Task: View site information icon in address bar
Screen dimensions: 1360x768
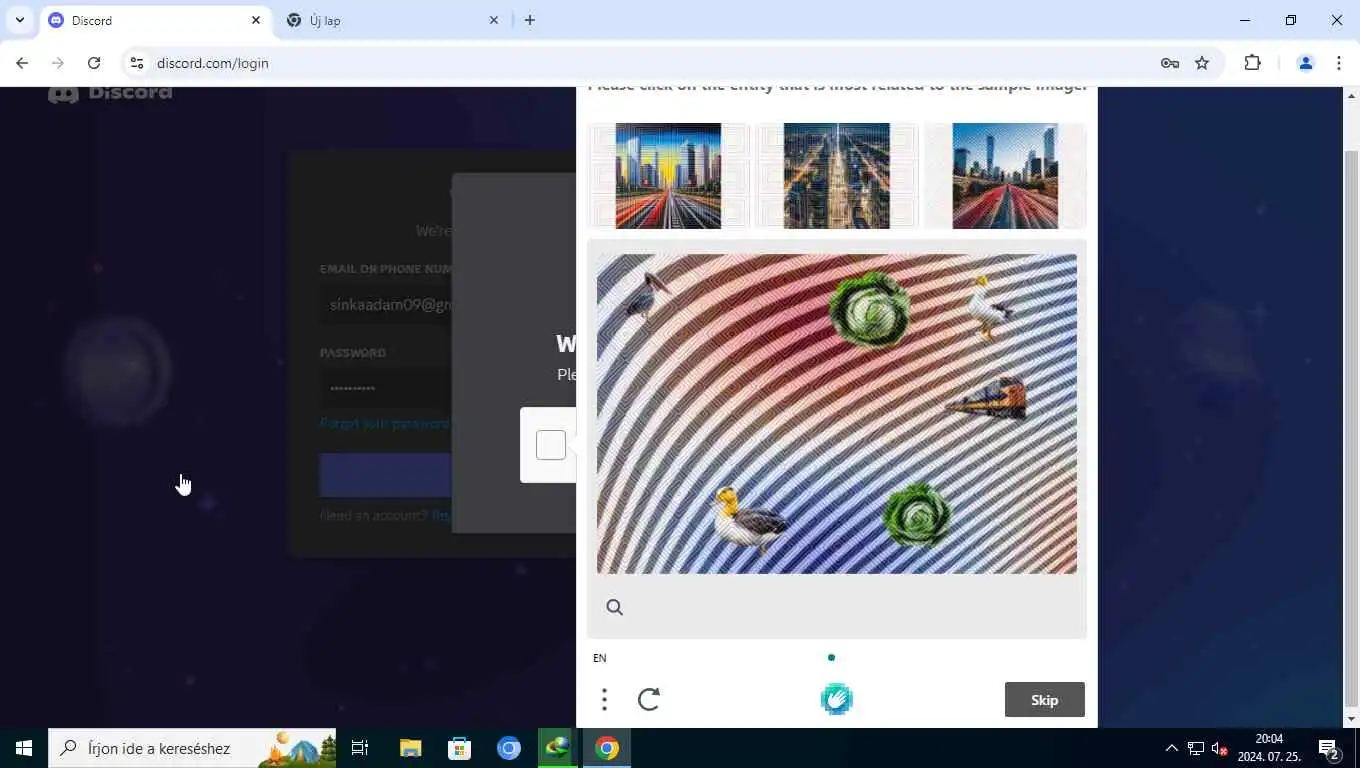Action: [x=137, y=63]
